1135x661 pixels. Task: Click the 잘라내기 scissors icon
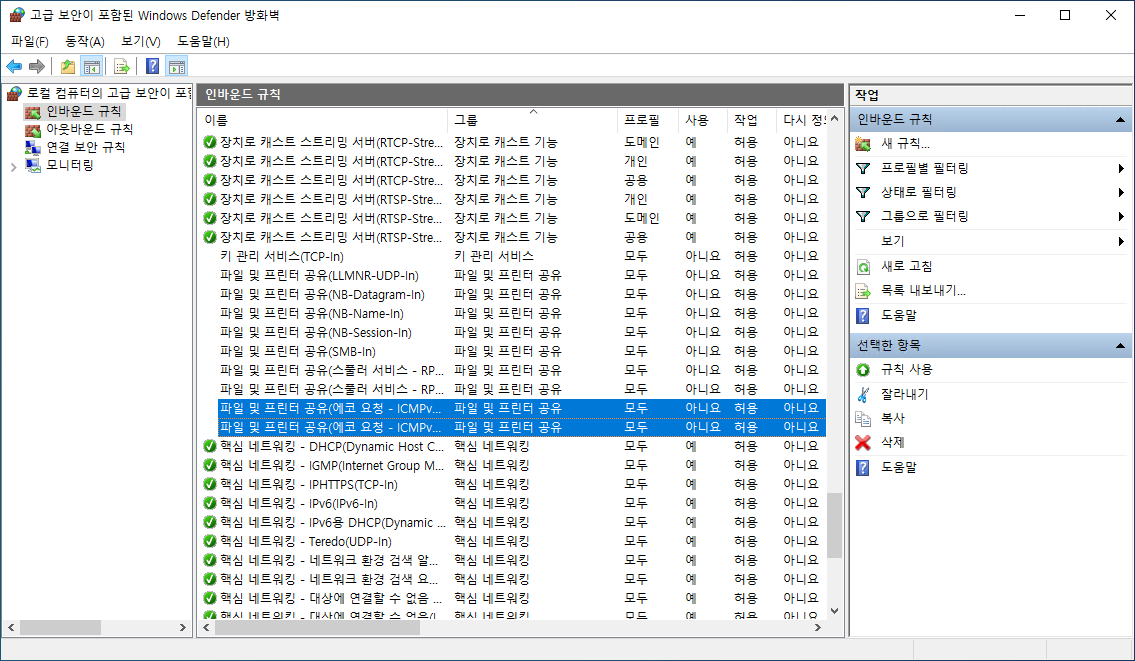tap(863, 394)
